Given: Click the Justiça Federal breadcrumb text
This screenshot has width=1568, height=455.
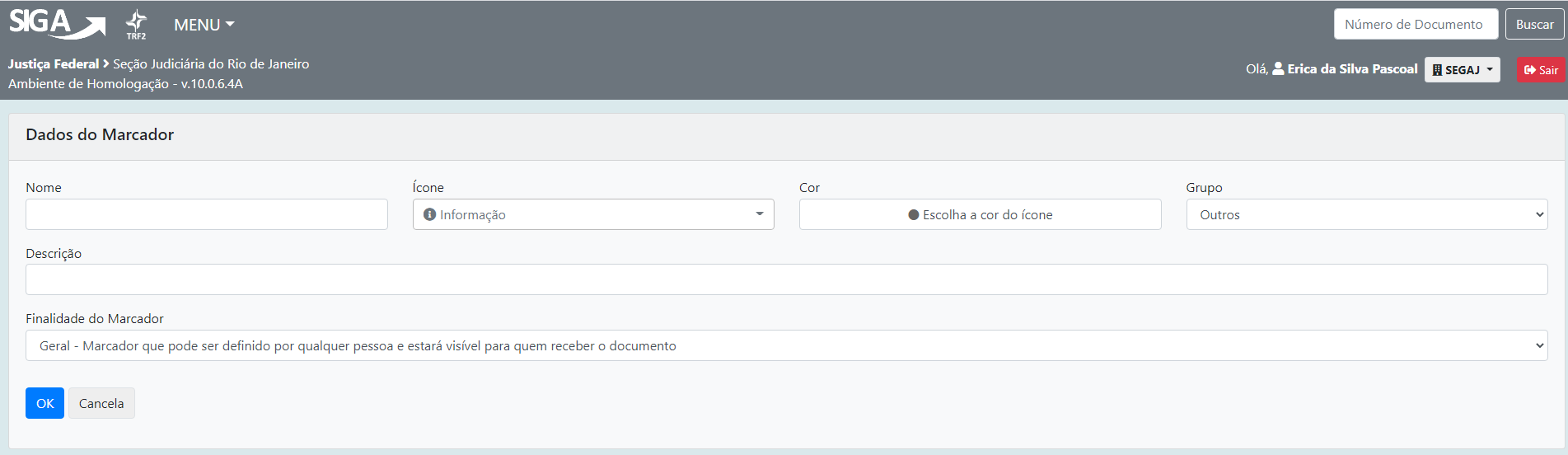Looking at the screenshot, I should tap(54, 63).
